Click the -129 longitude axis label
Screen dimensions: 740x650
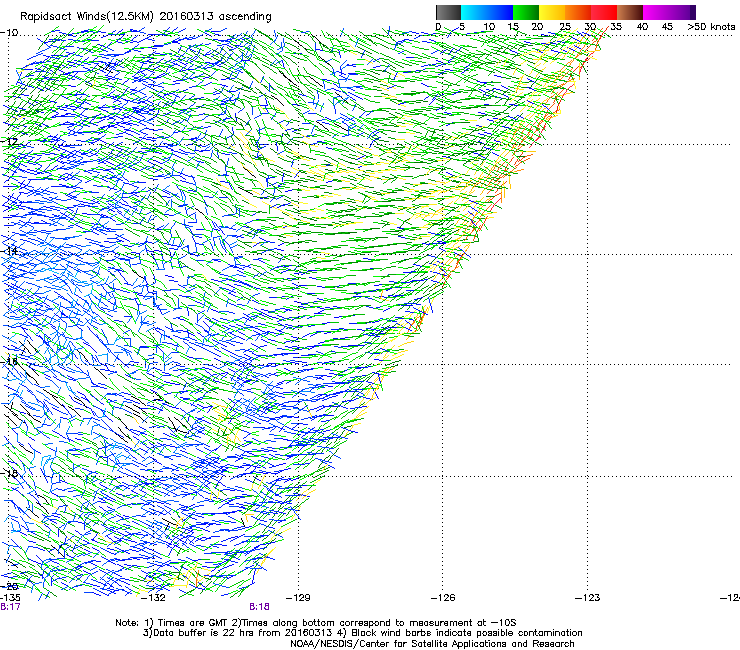point(298,598)
